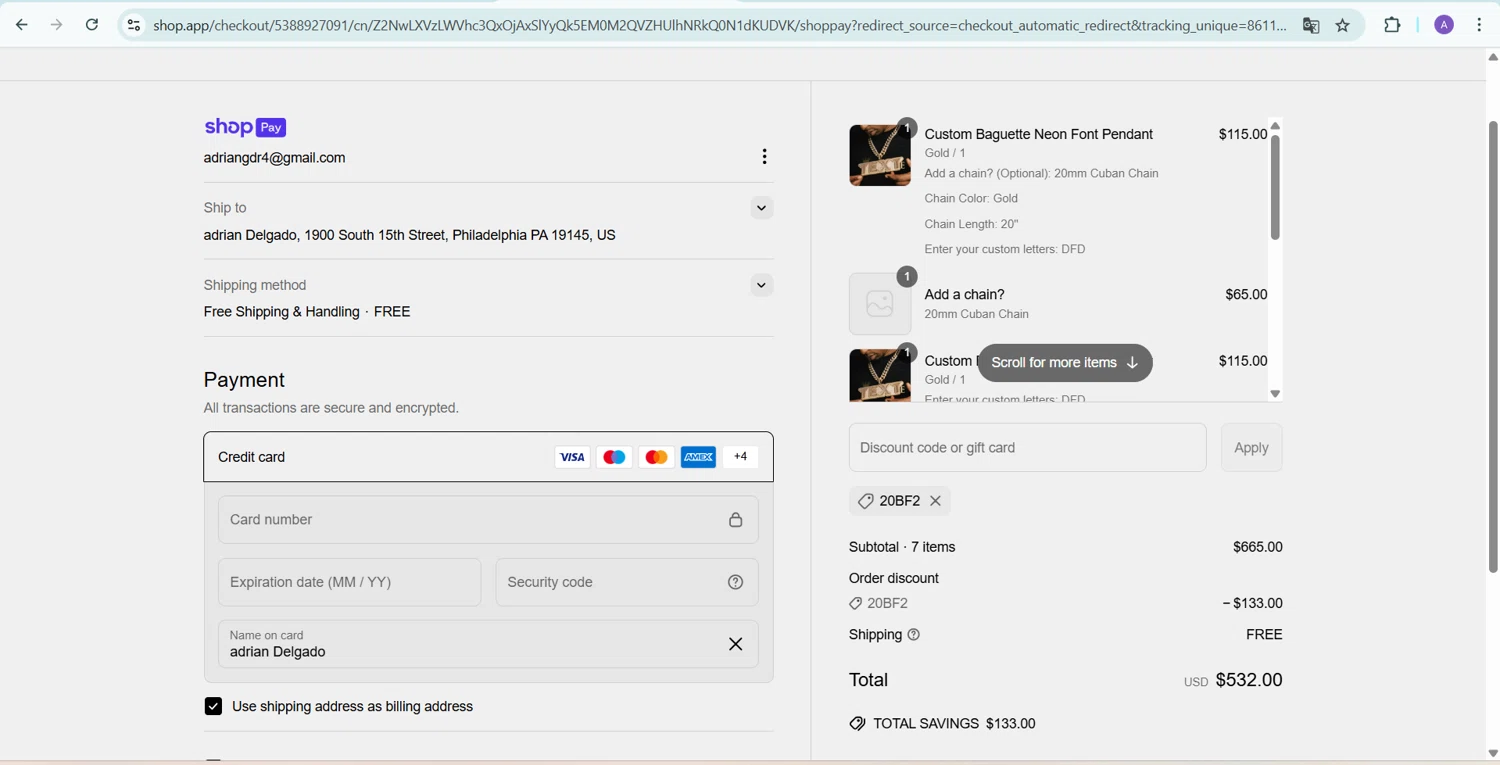Click the $65.00 chain price
Image resolution: width=1500 pixels, height=765 pixels.
(1246, 294)
